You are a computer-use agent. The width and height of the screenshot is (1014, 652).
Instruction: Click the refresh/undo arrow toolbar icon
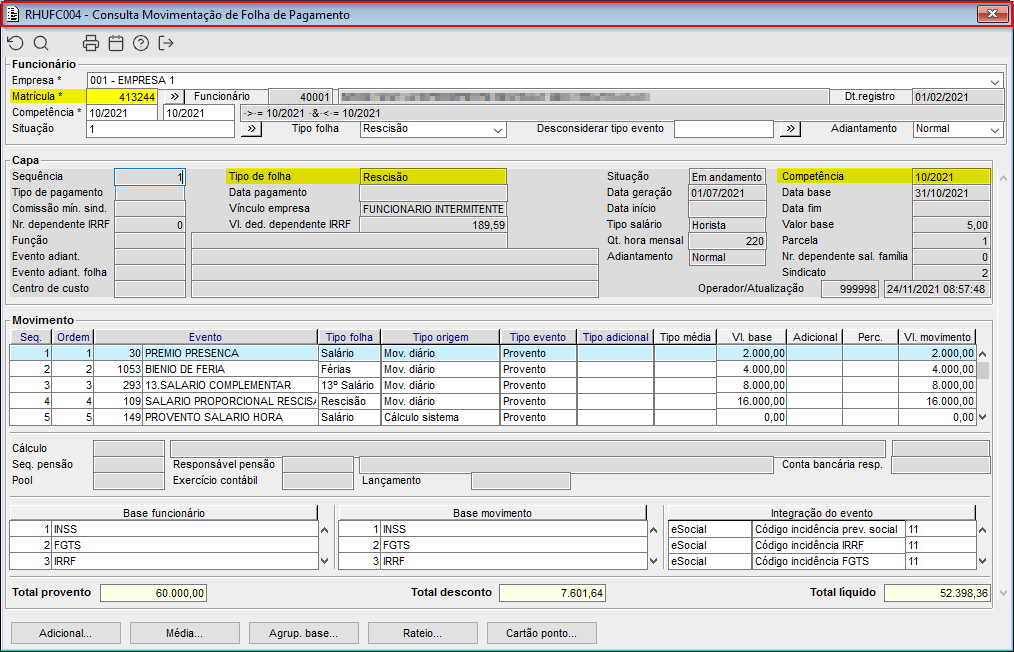[x=15, y=43]
